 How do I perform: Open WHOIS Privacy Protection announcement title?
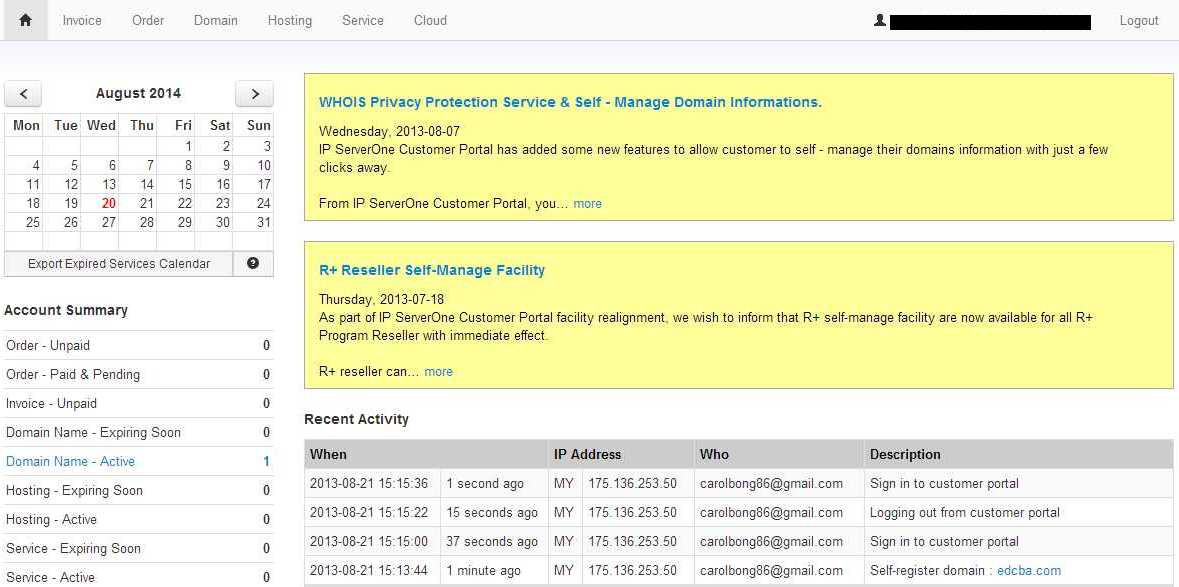click(570, 102)
